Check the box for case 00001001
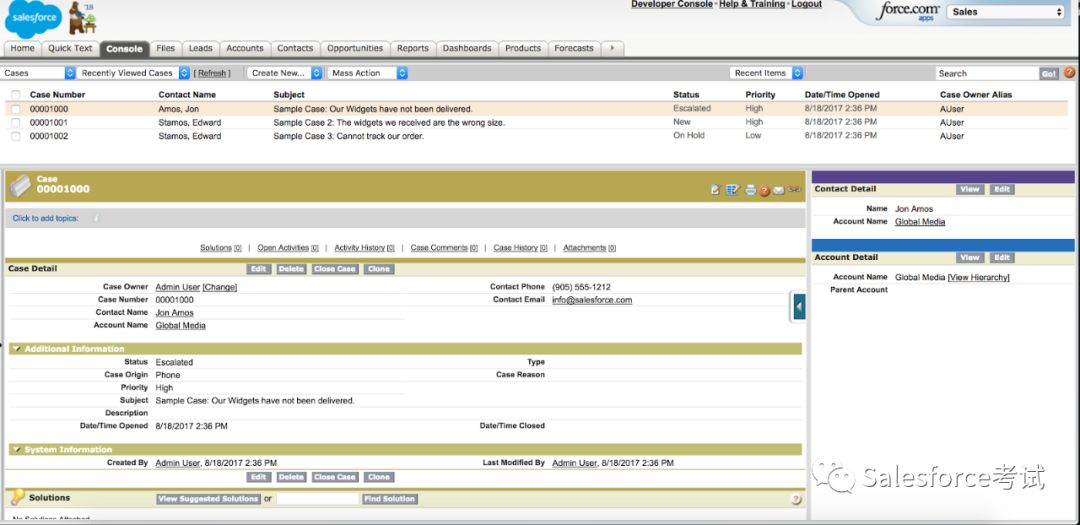Viewport: 1080px width, 525px height. (x=15, y=123)
